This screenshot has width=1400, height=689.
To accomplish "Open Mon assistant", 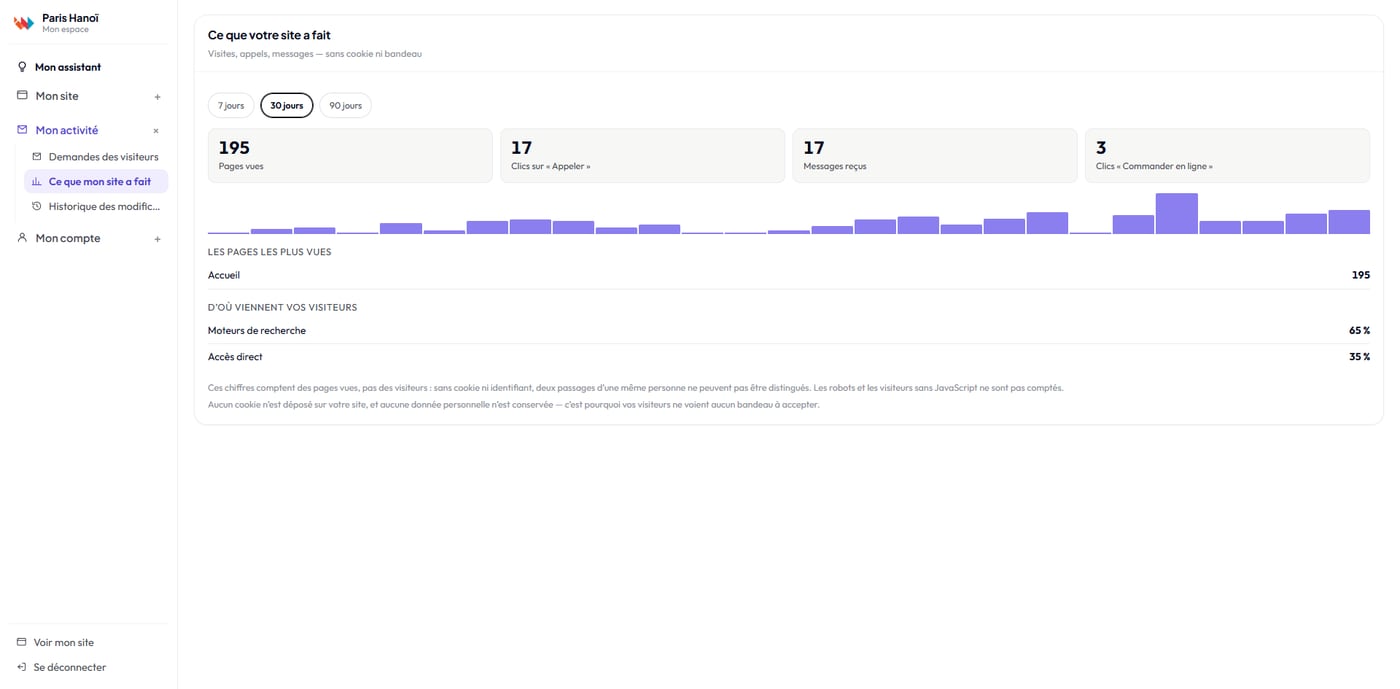I will [x=88, y=67].
